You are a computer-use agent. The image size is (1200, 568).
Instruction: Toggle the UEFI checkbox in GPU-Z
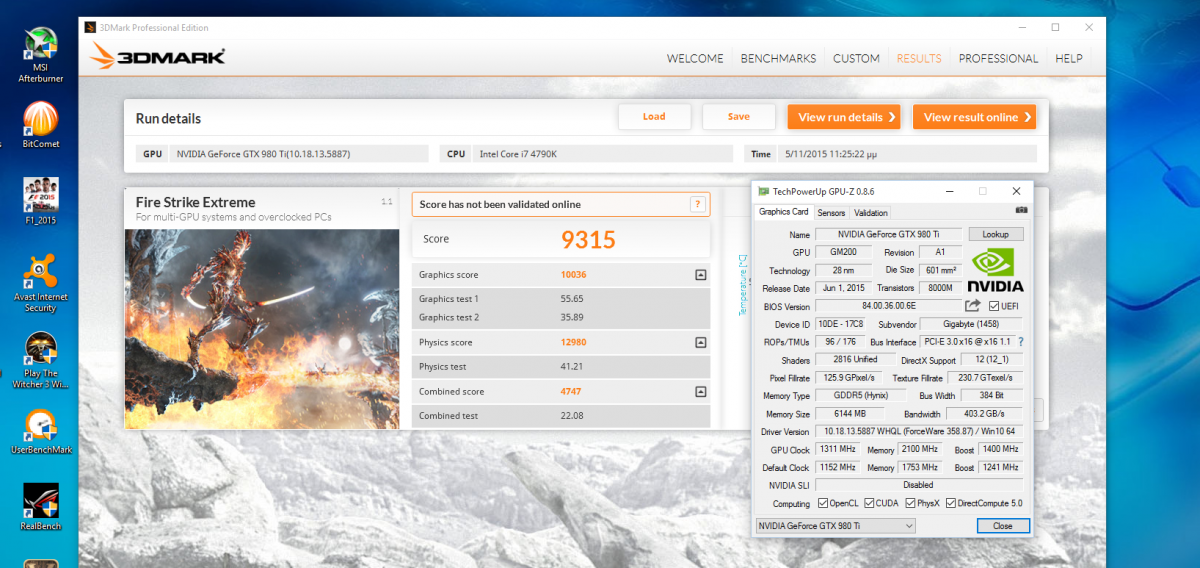(x=993, y=306)
